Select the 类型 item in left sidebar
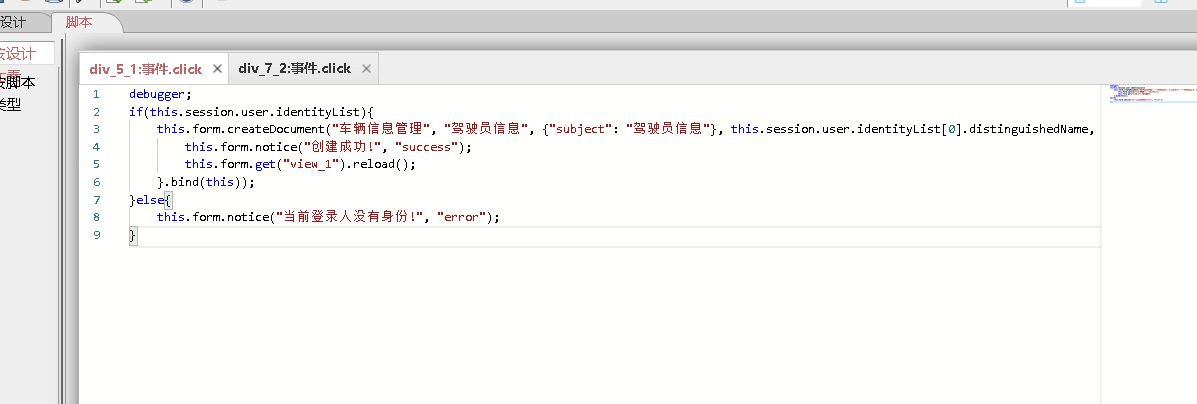 point(10,105)
